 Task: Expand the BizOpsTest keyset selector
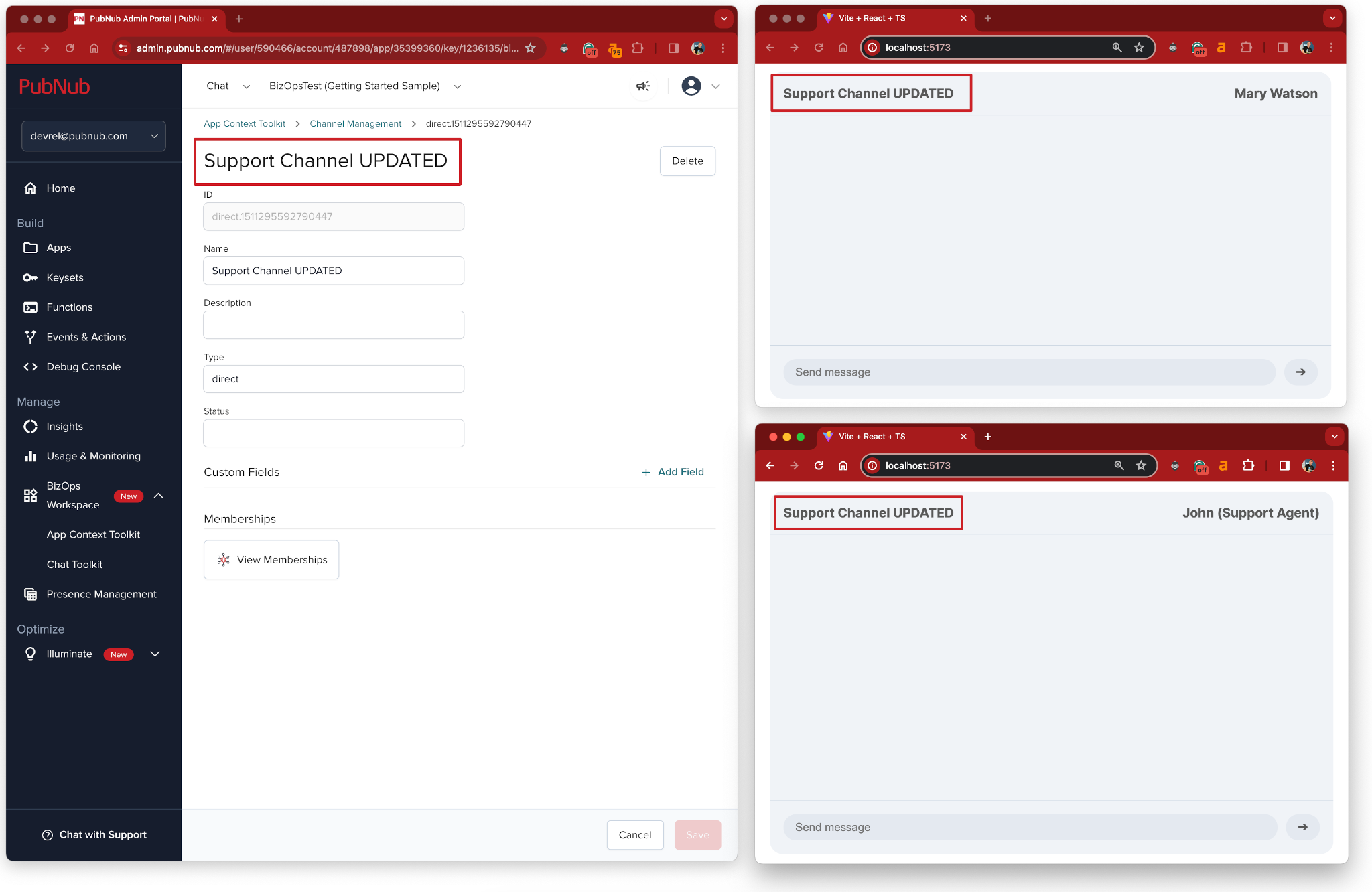[457, 86]
